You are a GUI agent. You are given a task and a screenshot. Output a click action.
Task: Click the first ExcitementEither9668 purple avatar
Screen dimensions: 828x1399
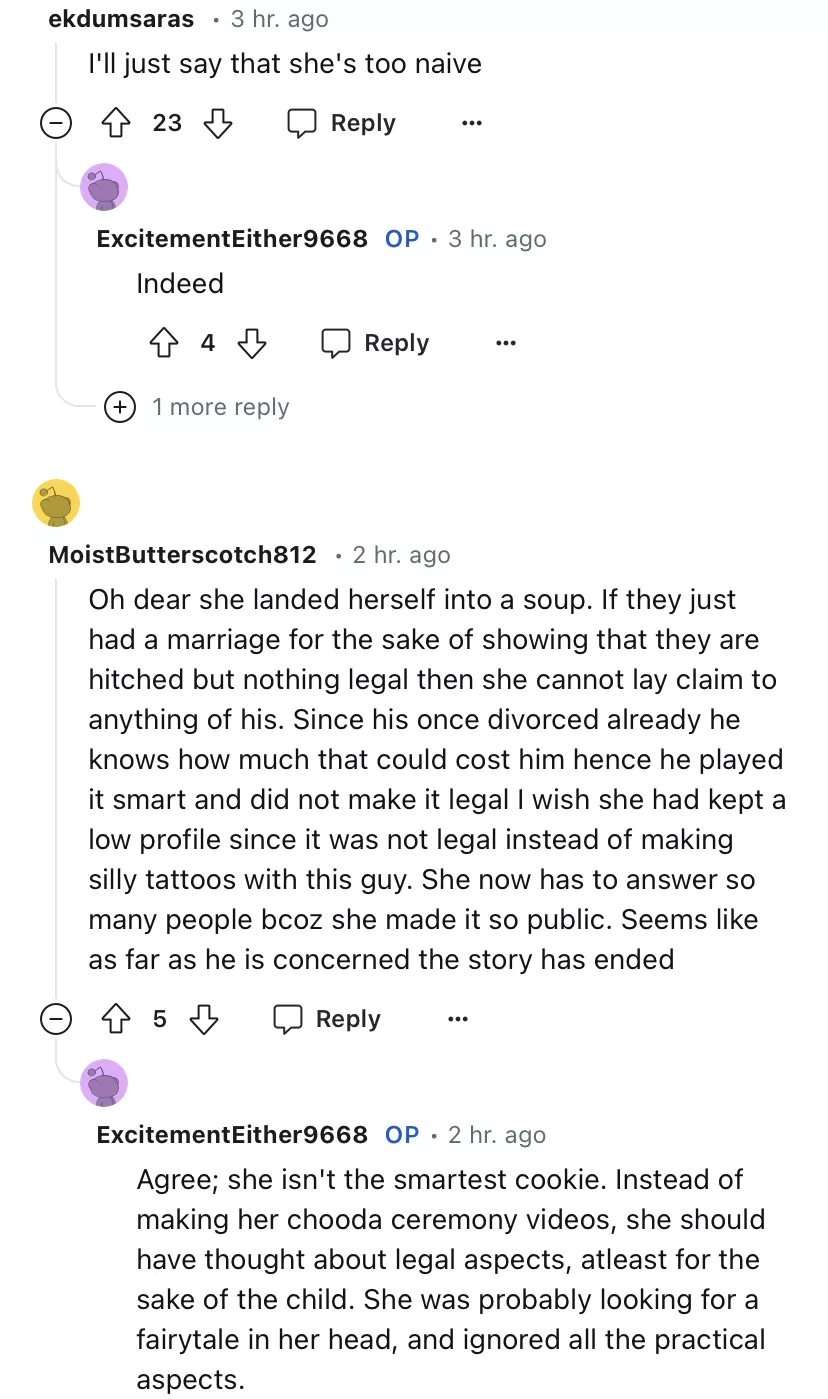click(104, 187)
